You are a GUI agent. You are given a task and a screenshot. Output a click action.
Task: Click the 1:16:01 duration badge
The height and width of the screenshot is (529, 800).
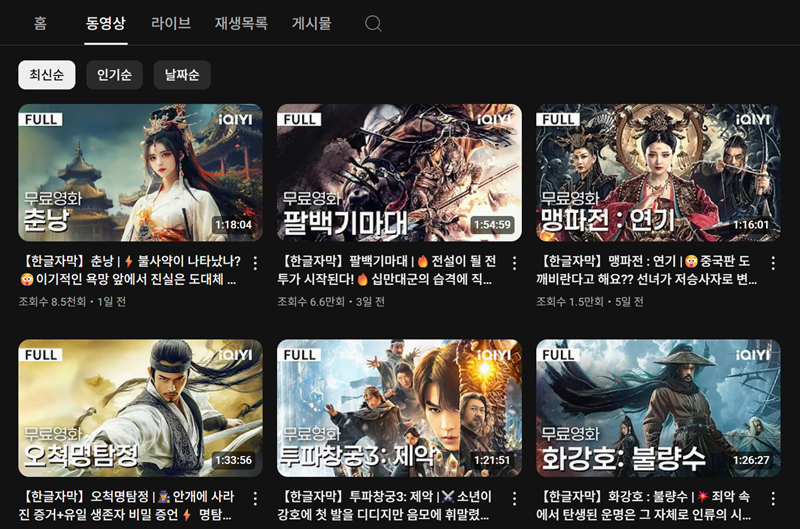[751, 225]
